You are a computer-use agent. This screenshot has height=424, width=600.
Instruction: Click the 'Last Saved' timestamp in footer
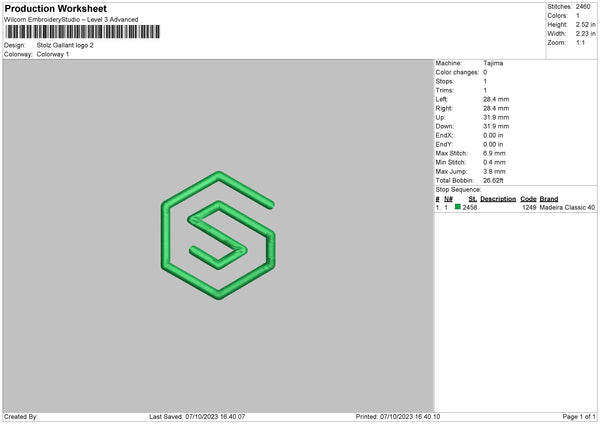[197, 417]
